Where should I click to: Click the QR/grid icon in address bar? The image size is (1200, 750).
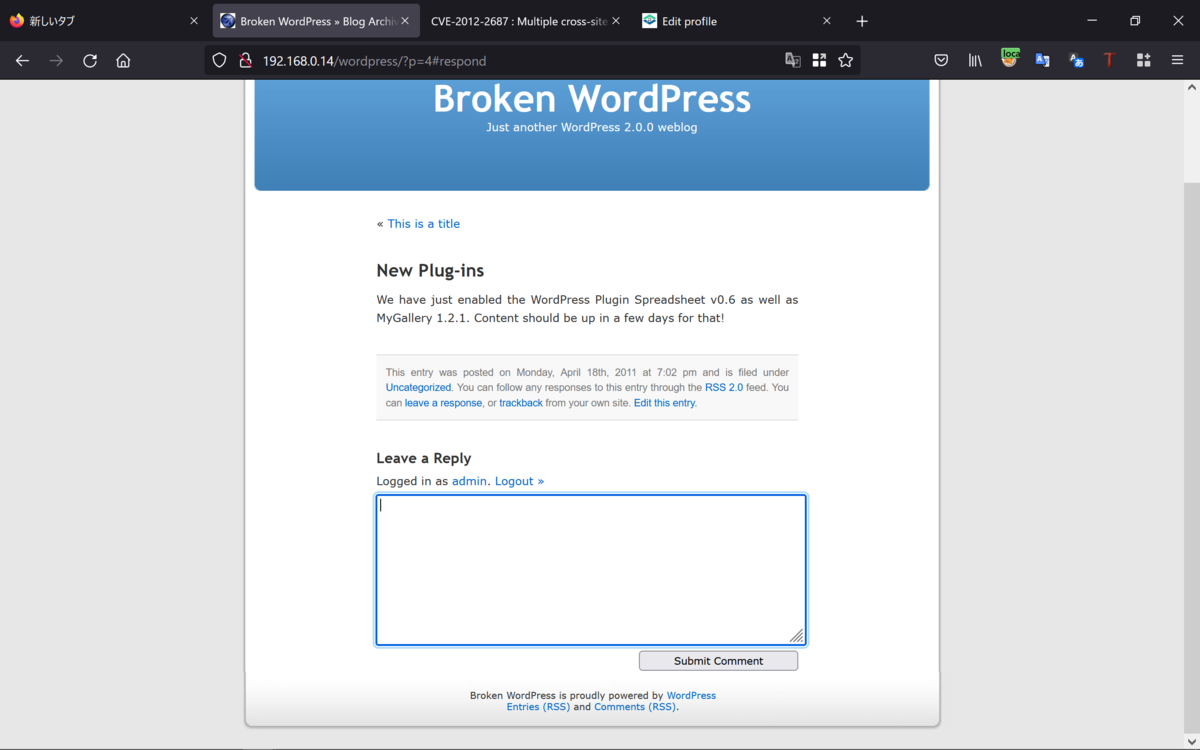tap(819, 61)
